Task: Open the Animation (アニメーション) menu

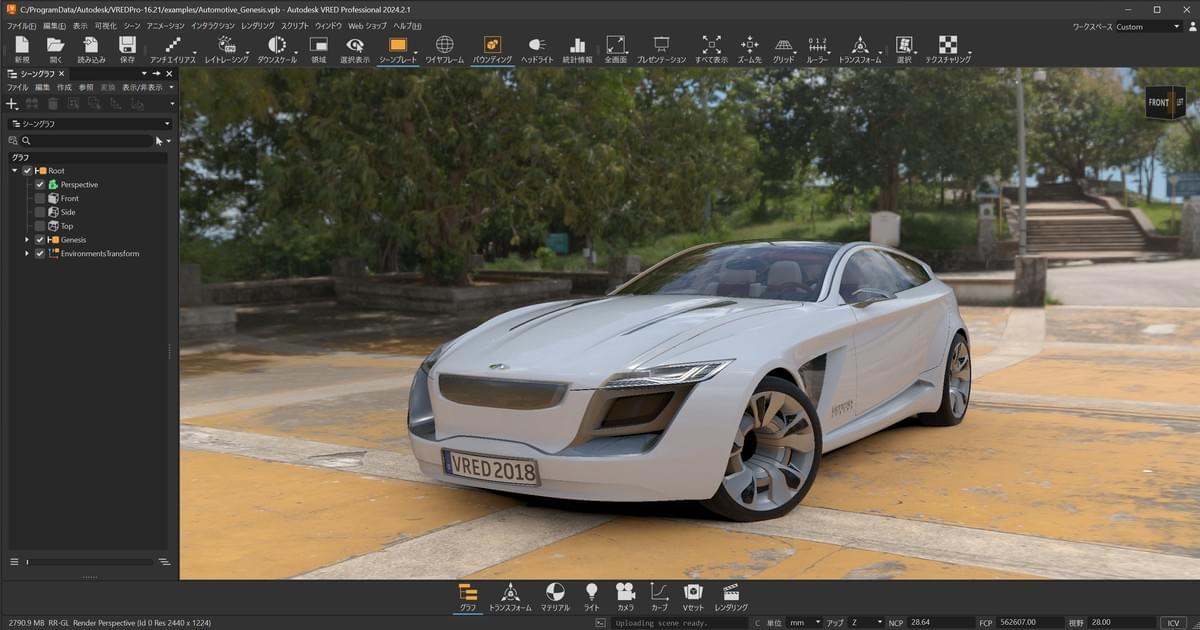Action: [165, 26]
